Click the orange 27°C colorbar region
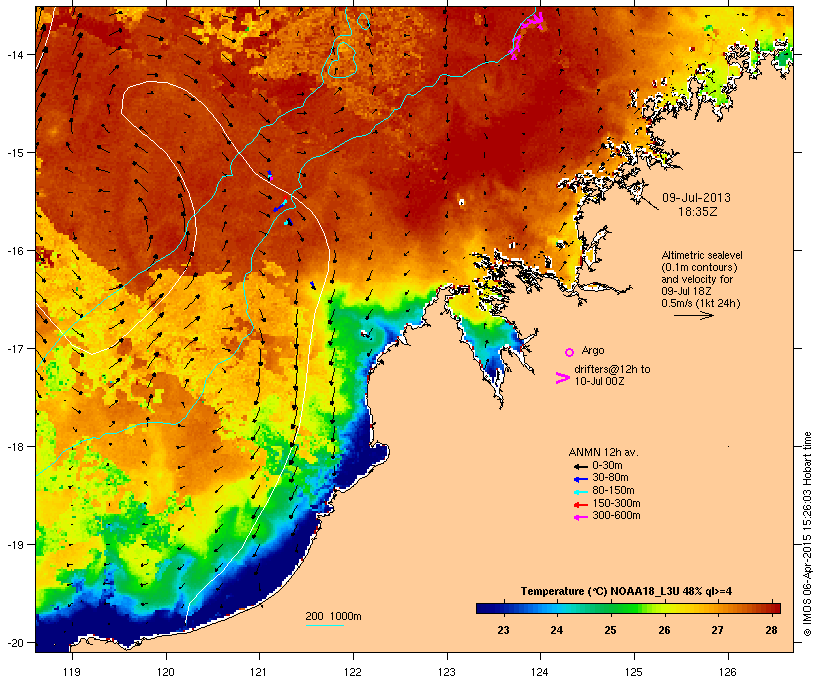This screenshot has height=680, width=820. pyautogui.click(x=718, y=608)
